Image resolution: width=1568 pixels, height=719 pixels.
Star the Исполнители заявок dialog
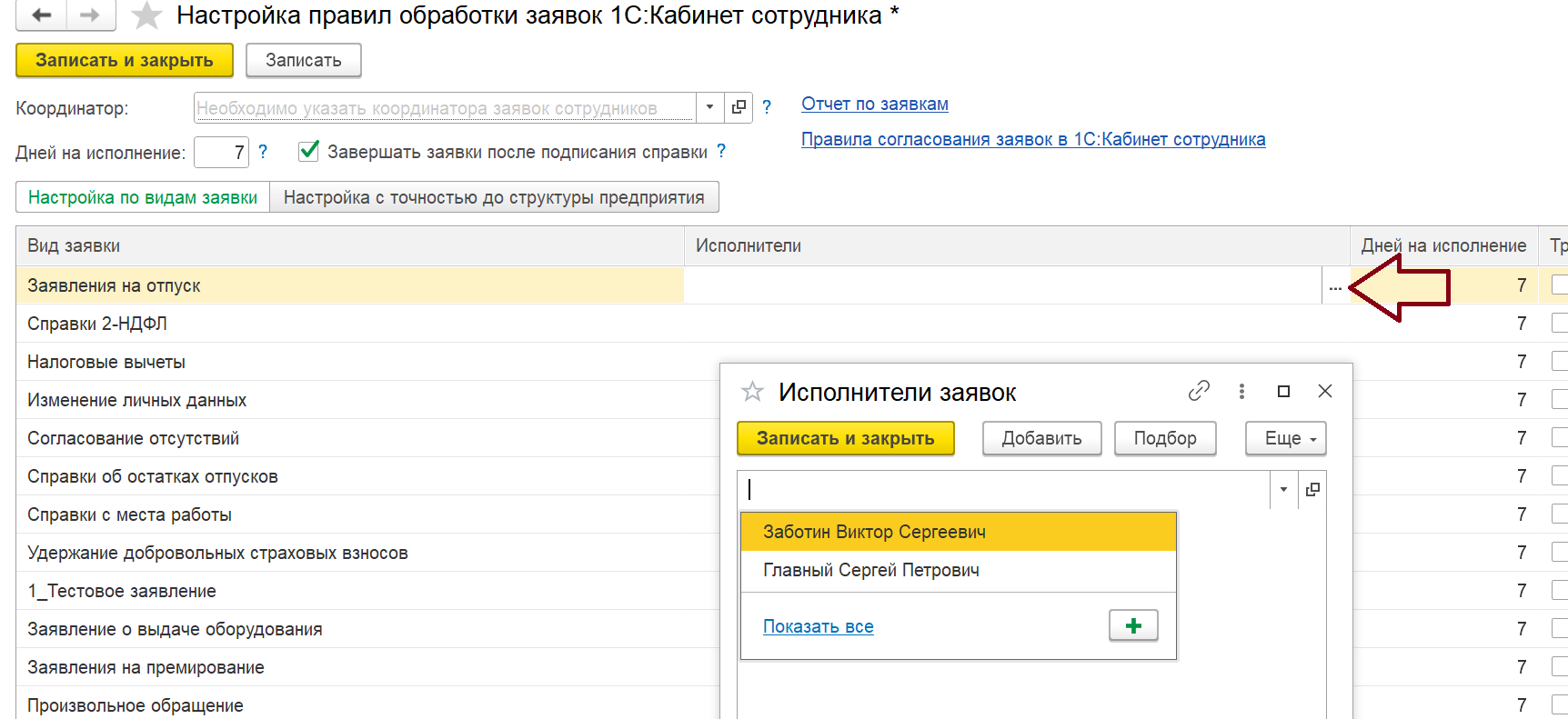point(752,392)
